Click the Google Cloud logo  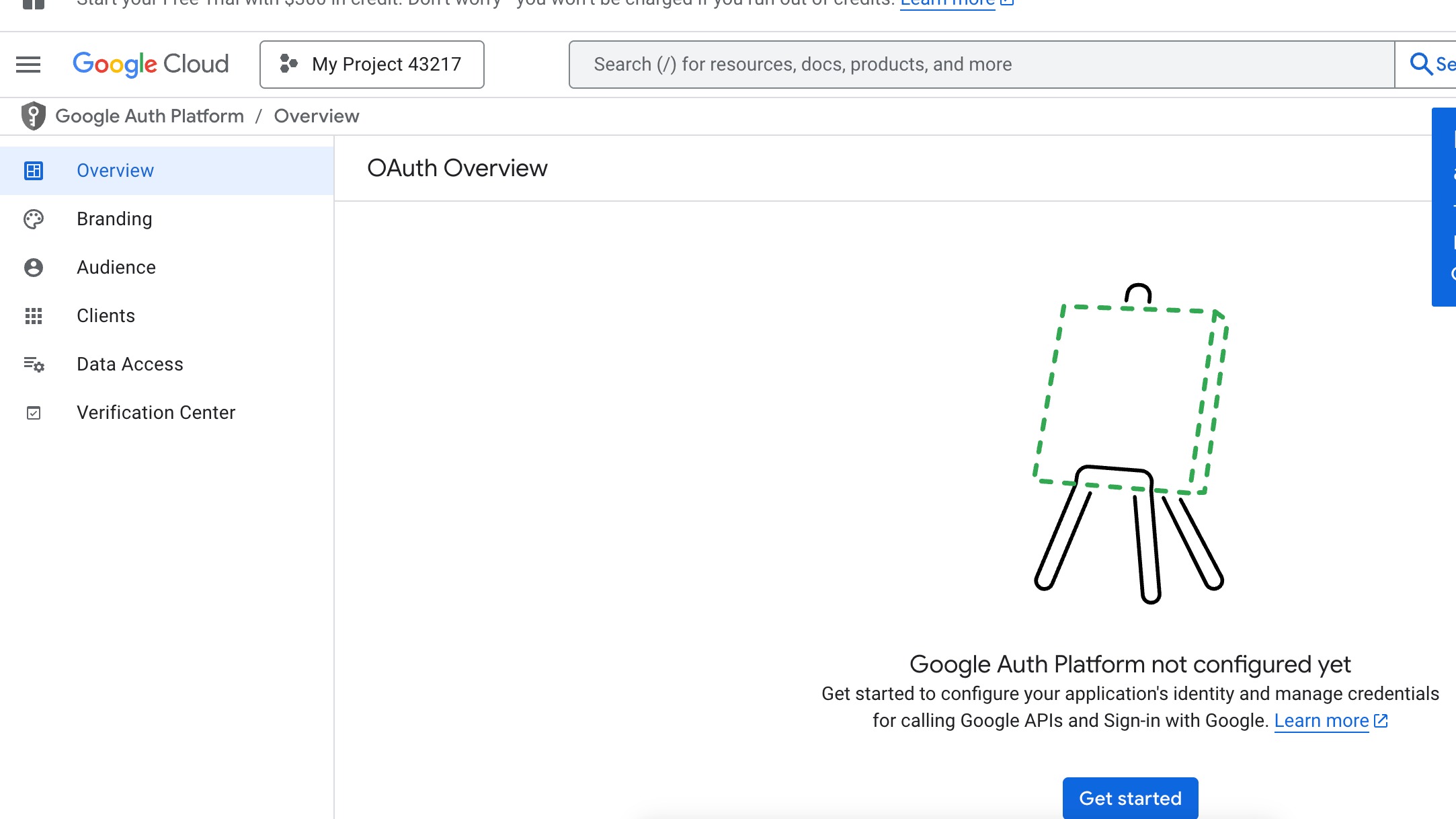tap(151, 65)
